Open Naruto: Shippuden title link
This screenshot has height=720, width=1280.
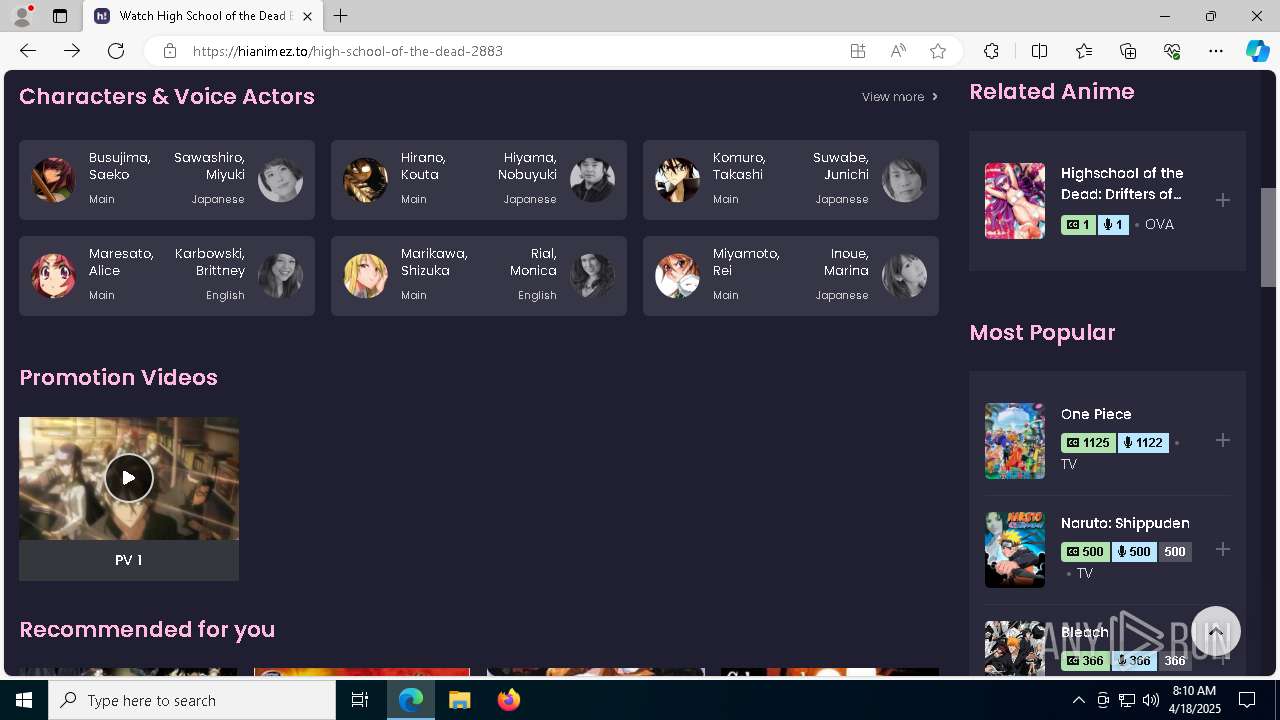pyautogui.click(x=1125, y=523)
